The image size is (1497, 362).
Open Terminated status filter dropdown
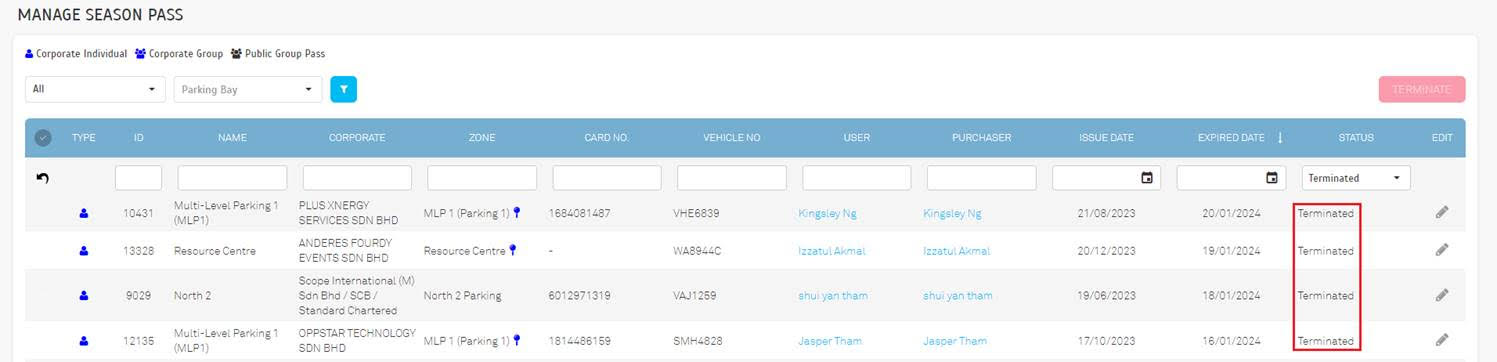(1355, 178)
